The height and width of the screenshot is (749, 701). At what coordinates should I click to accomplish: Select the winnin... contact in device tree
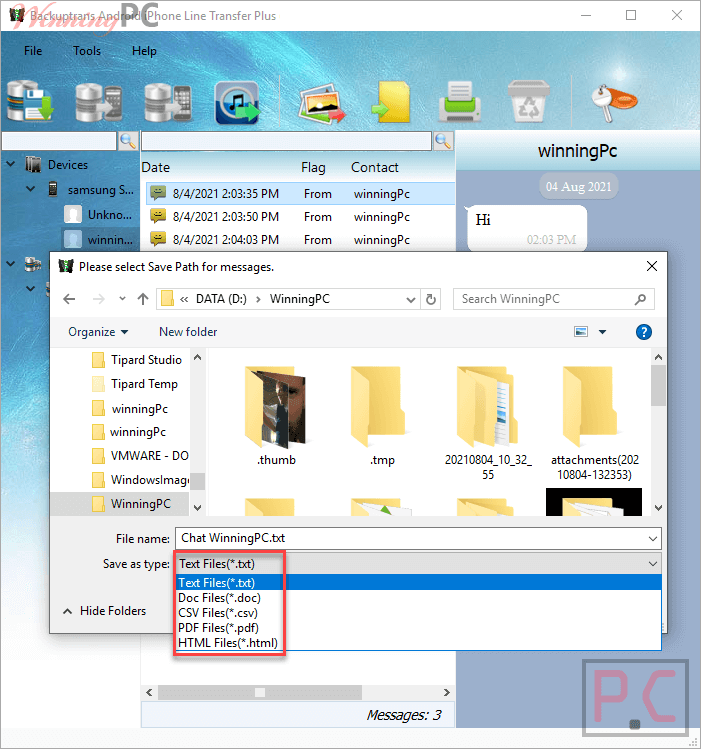tap(98, 239)
